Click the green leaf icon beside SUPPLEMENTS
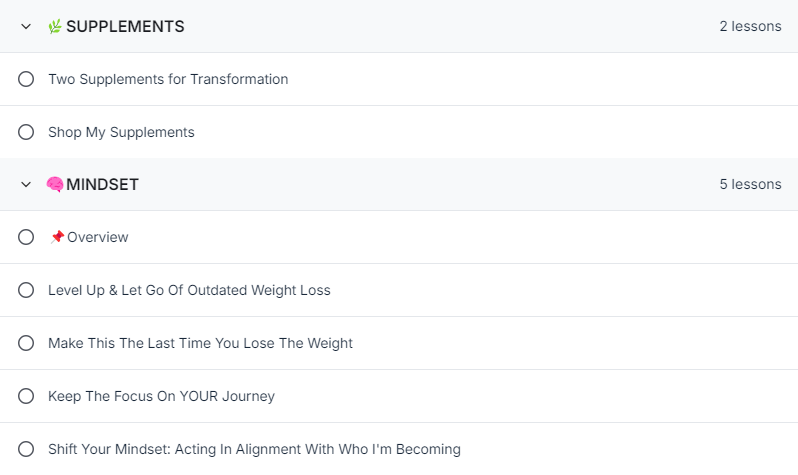This screenshot has width=798, height=475. 55,26
